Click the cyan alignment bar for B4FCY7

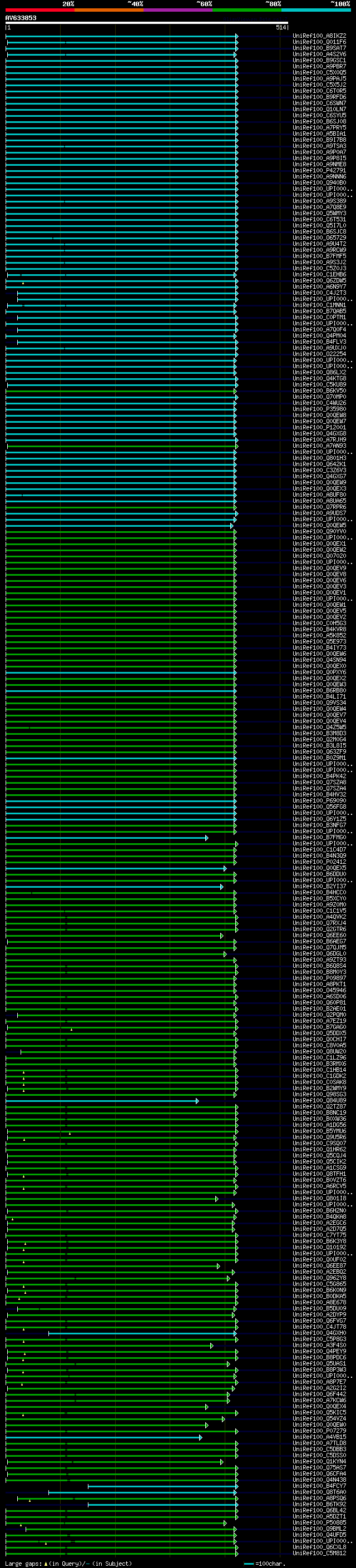[162, 1486]
